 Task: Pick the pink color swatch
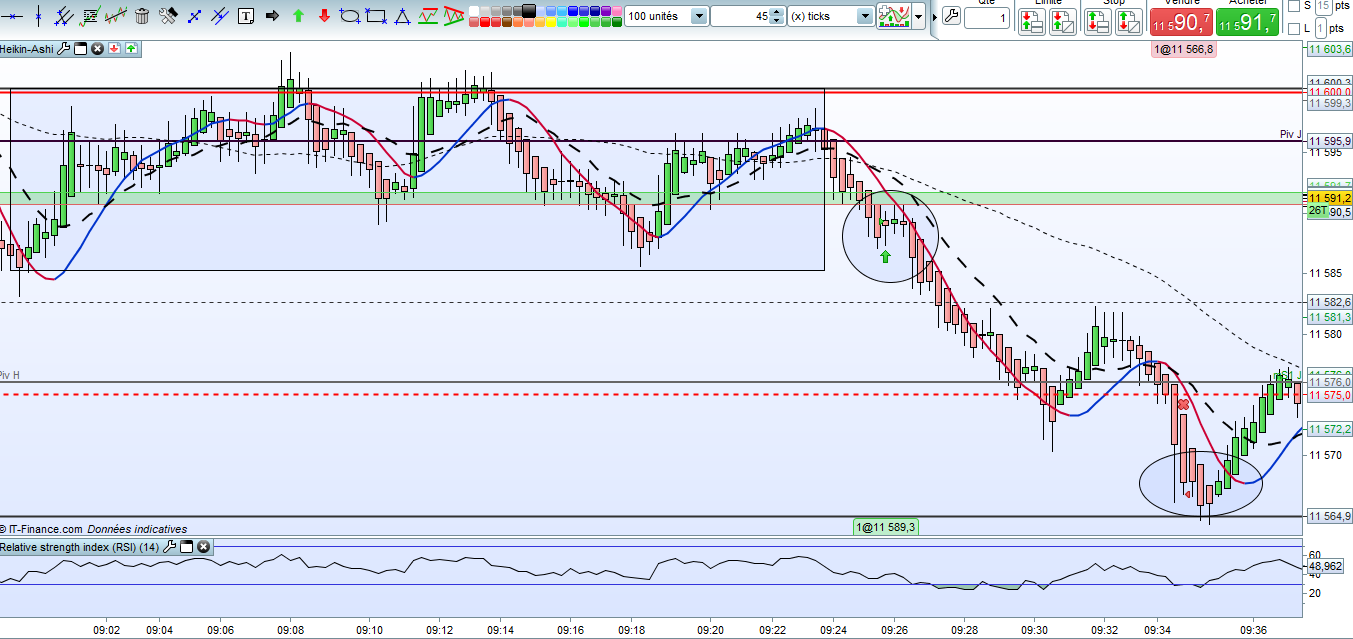pos(617,11)
